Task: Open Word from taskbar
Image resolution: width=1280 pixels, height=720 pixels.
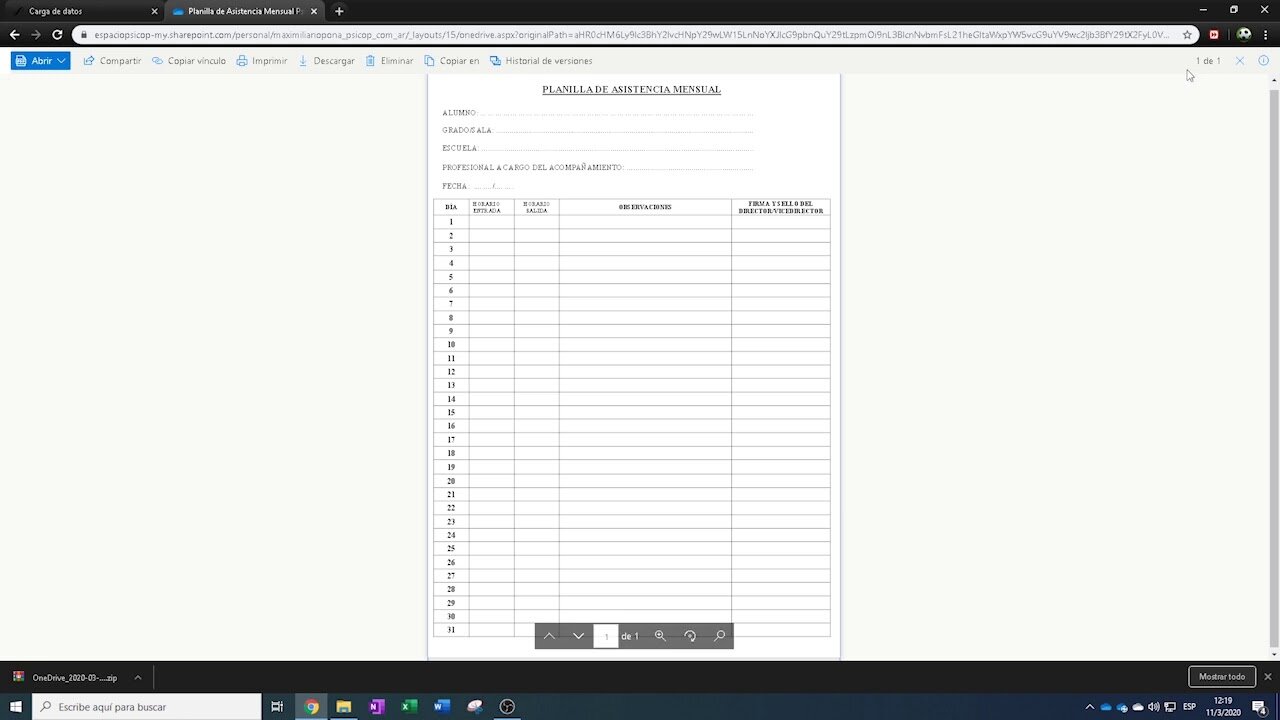Action: (x=442, y=706)
